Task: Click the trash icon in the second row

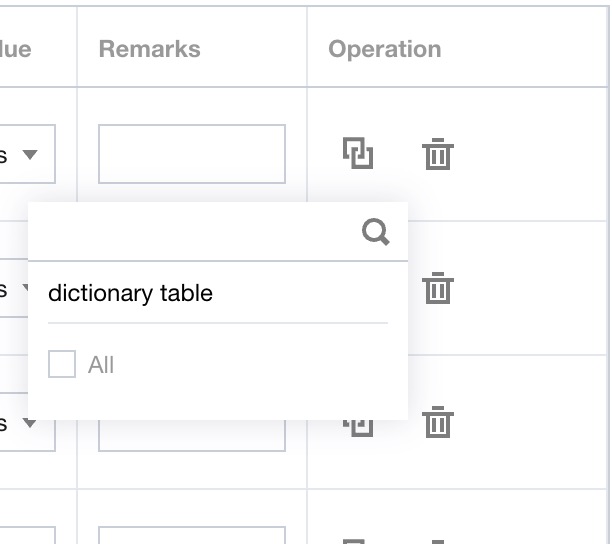Action: tap(437, 288)
